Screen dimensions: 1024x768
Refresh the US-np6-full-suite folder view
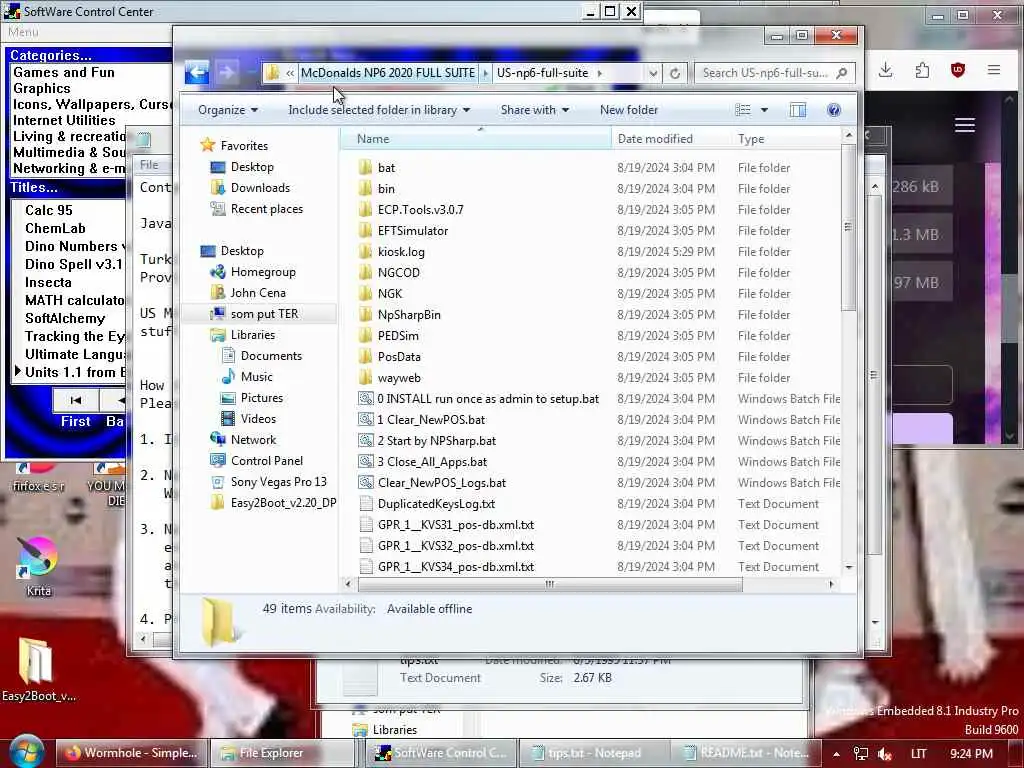click(x=675, y=73)
